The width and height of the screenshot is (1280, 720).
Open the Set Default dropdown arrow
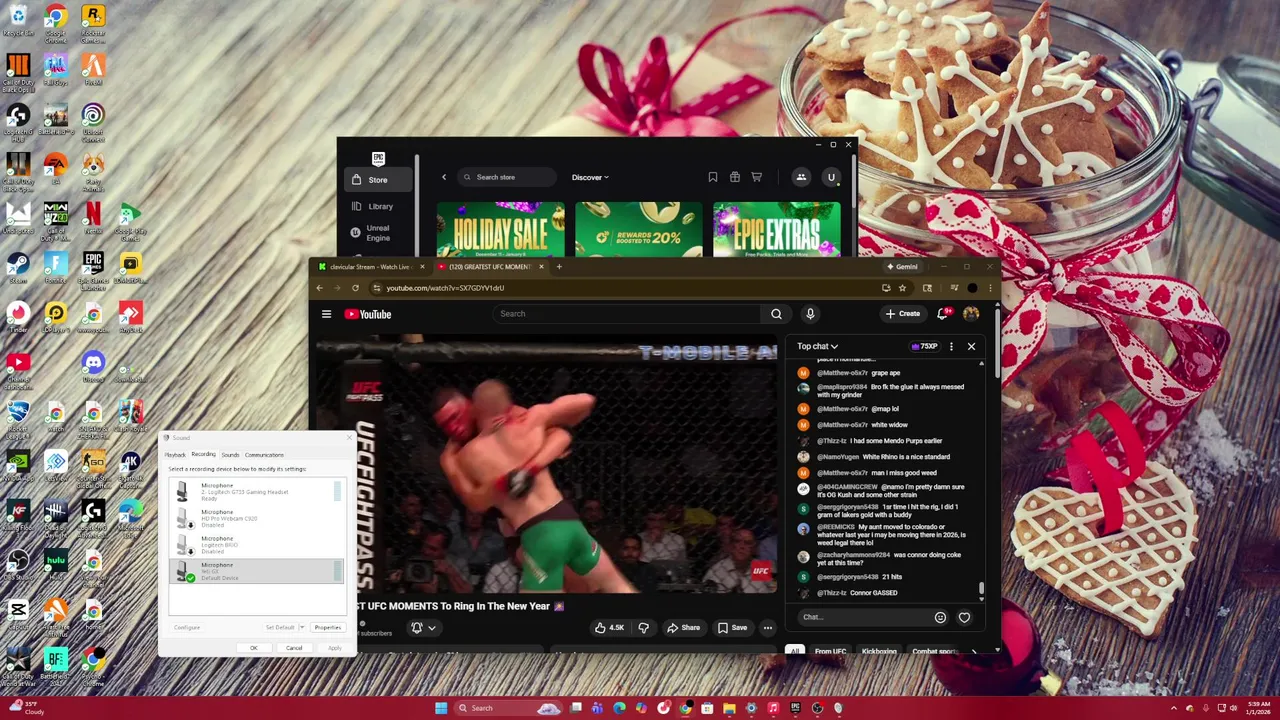pyautogui.click(x=302, y=627)
